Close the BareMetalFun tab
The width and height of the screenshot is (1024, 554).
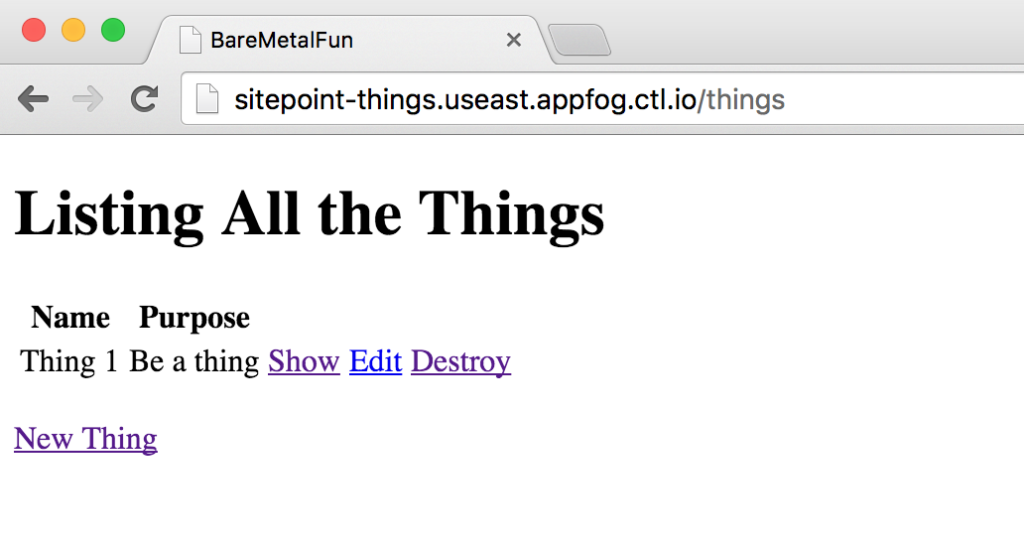[513, 40]
